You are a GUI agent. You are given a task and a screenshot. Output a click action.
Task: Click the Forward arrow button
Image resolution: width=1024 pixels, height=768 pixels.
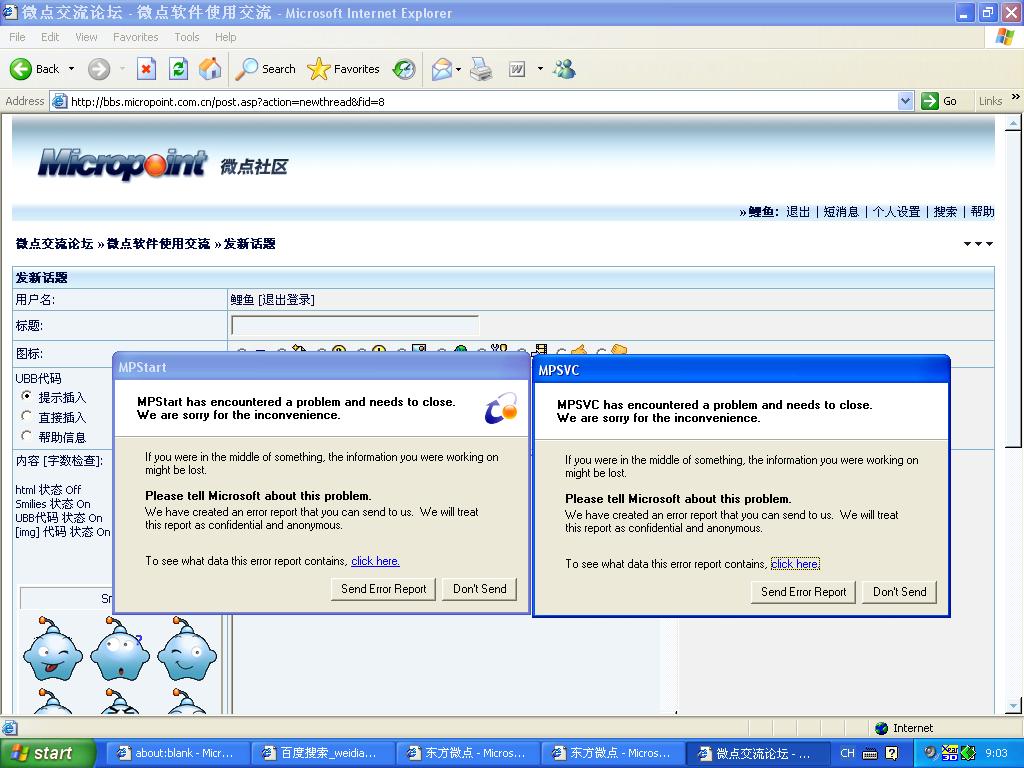[x=99, y=69]
